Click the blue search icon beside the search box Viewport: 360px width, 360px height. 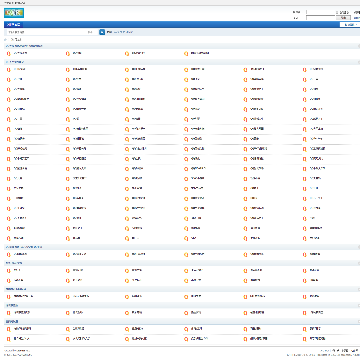tap(102, 32)
